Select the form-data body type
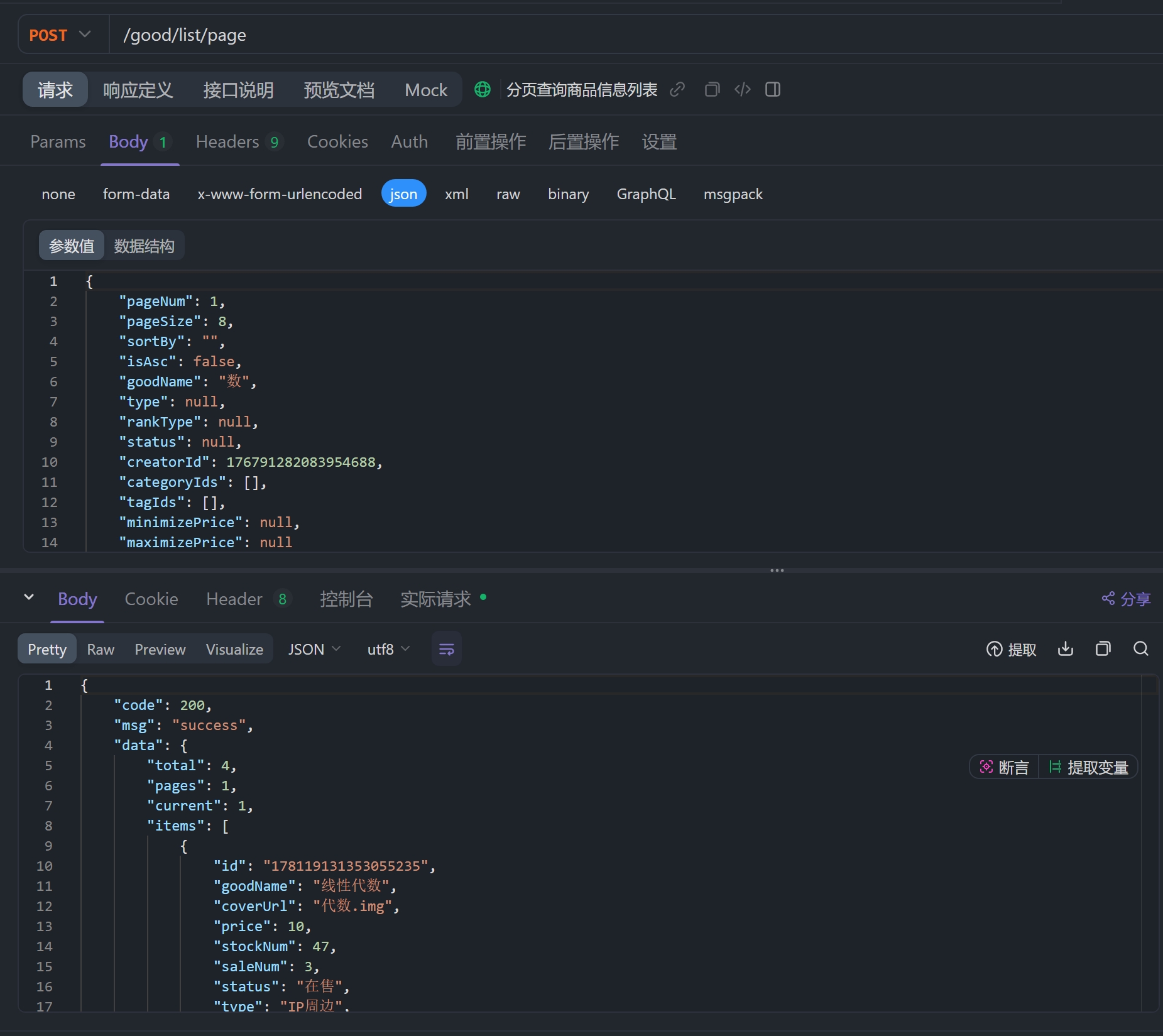Image resolution: width=1163 pixels, height=1036 pixels. pyautogui.click(x=136, y=194)
